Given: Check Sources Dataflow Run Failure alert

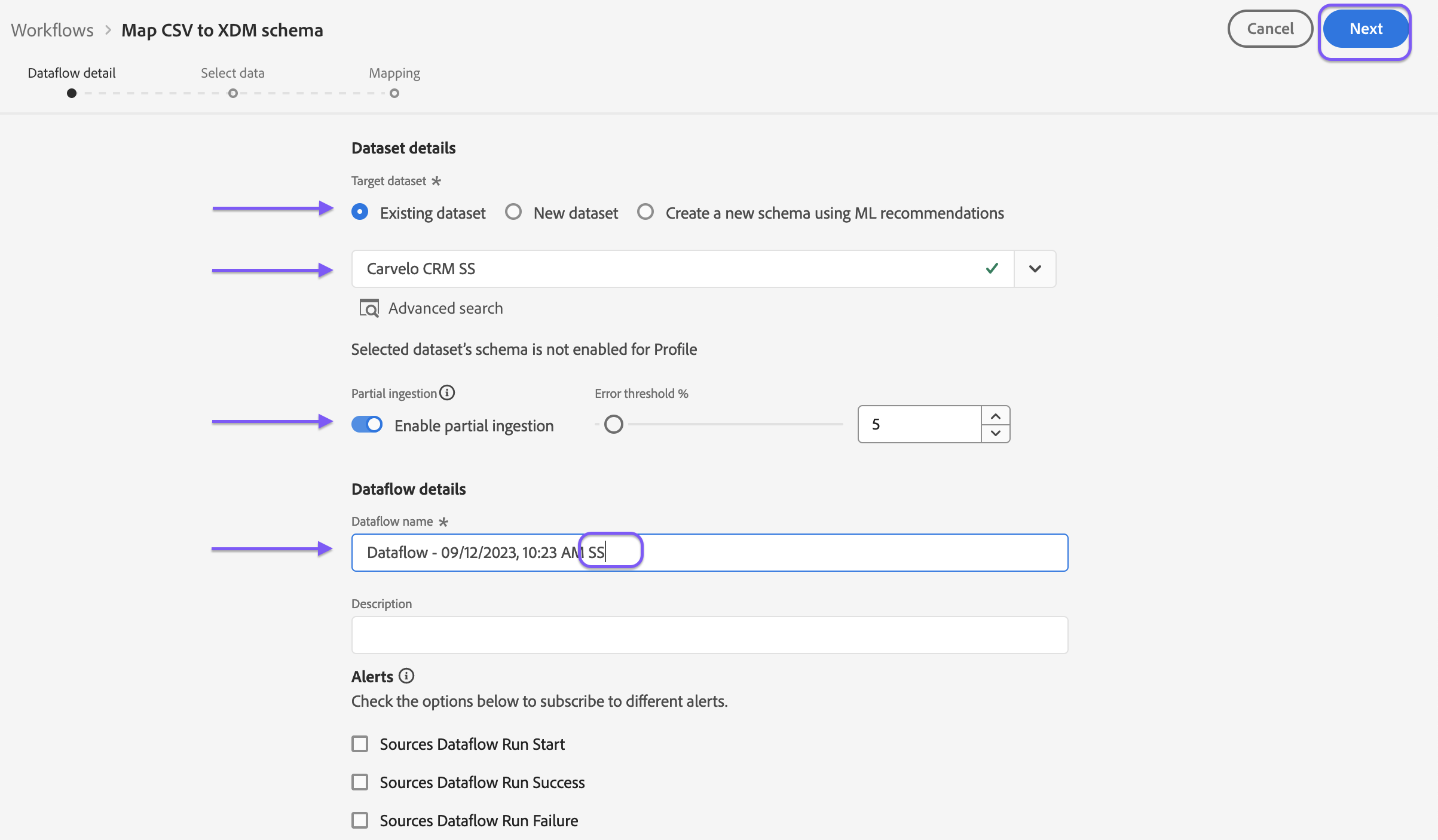Looking at the screenshot, I should click(360, 820).
